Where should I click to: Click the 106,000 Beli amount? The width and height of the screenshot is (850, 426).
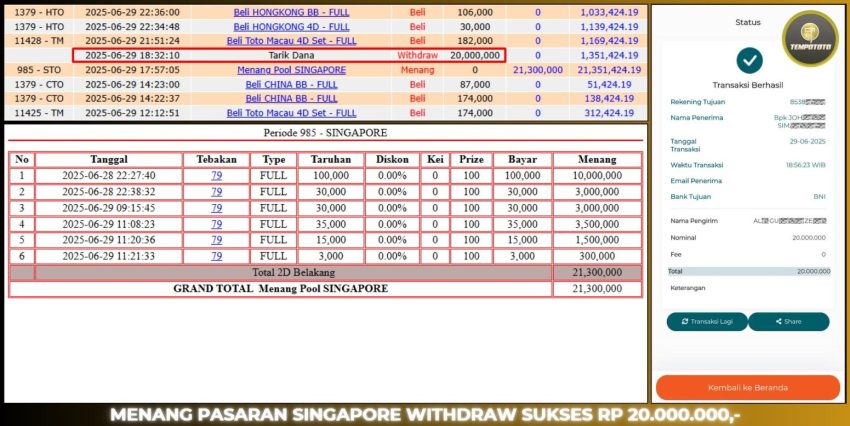coord(475,12)
